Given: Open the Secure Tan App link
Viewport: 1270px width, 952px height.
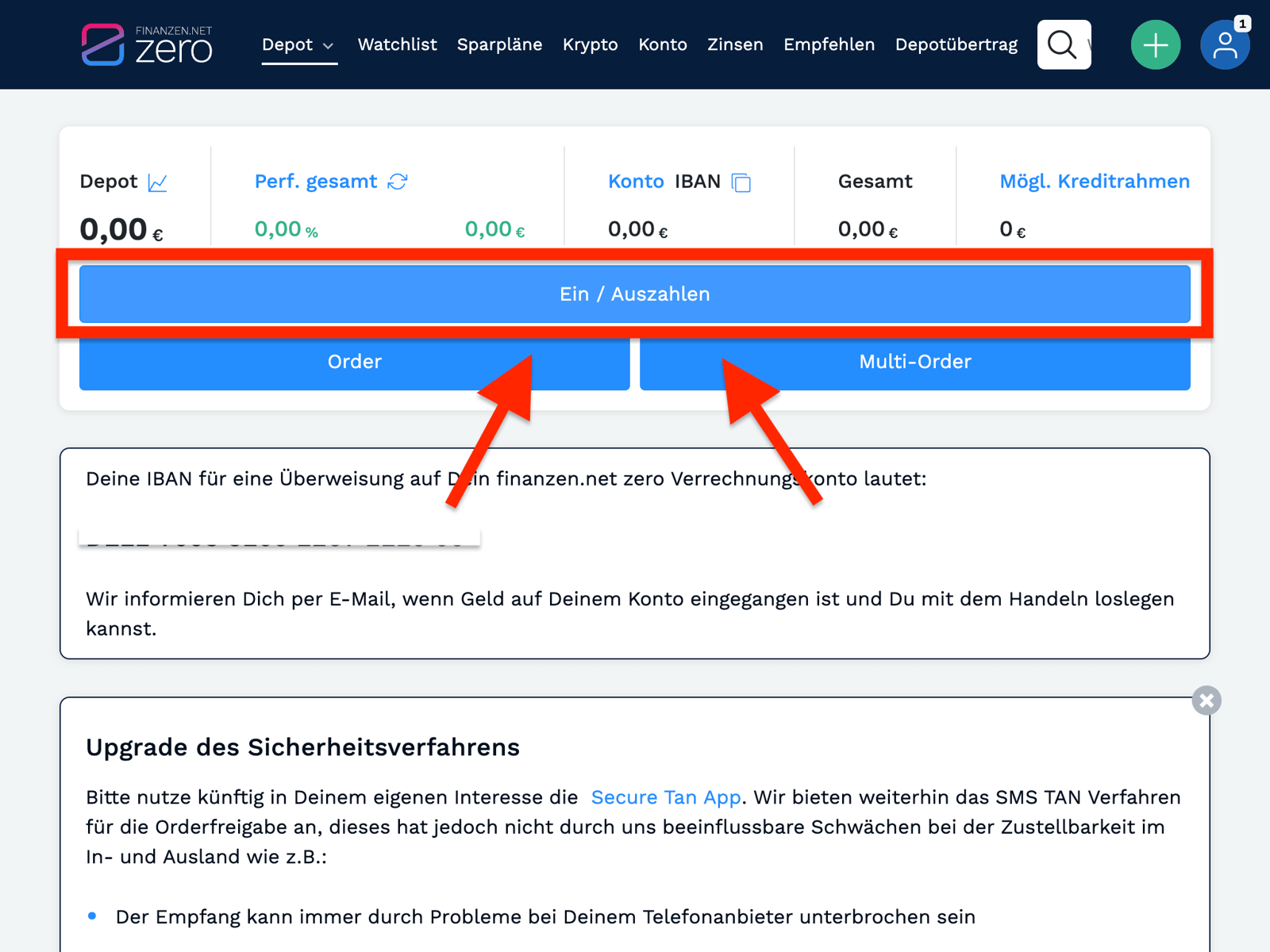Looking at the screenshot, I should coord(665,797).
